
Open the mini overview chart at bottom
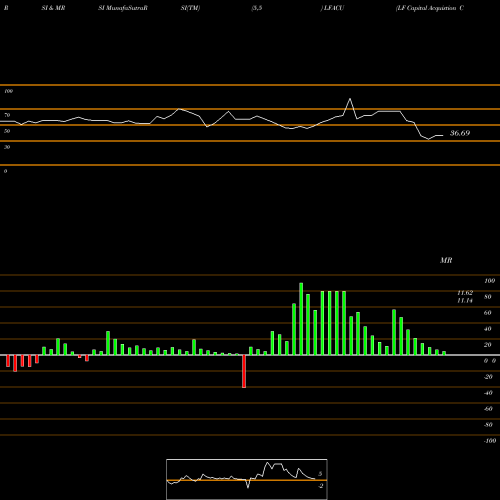point(247,479)
